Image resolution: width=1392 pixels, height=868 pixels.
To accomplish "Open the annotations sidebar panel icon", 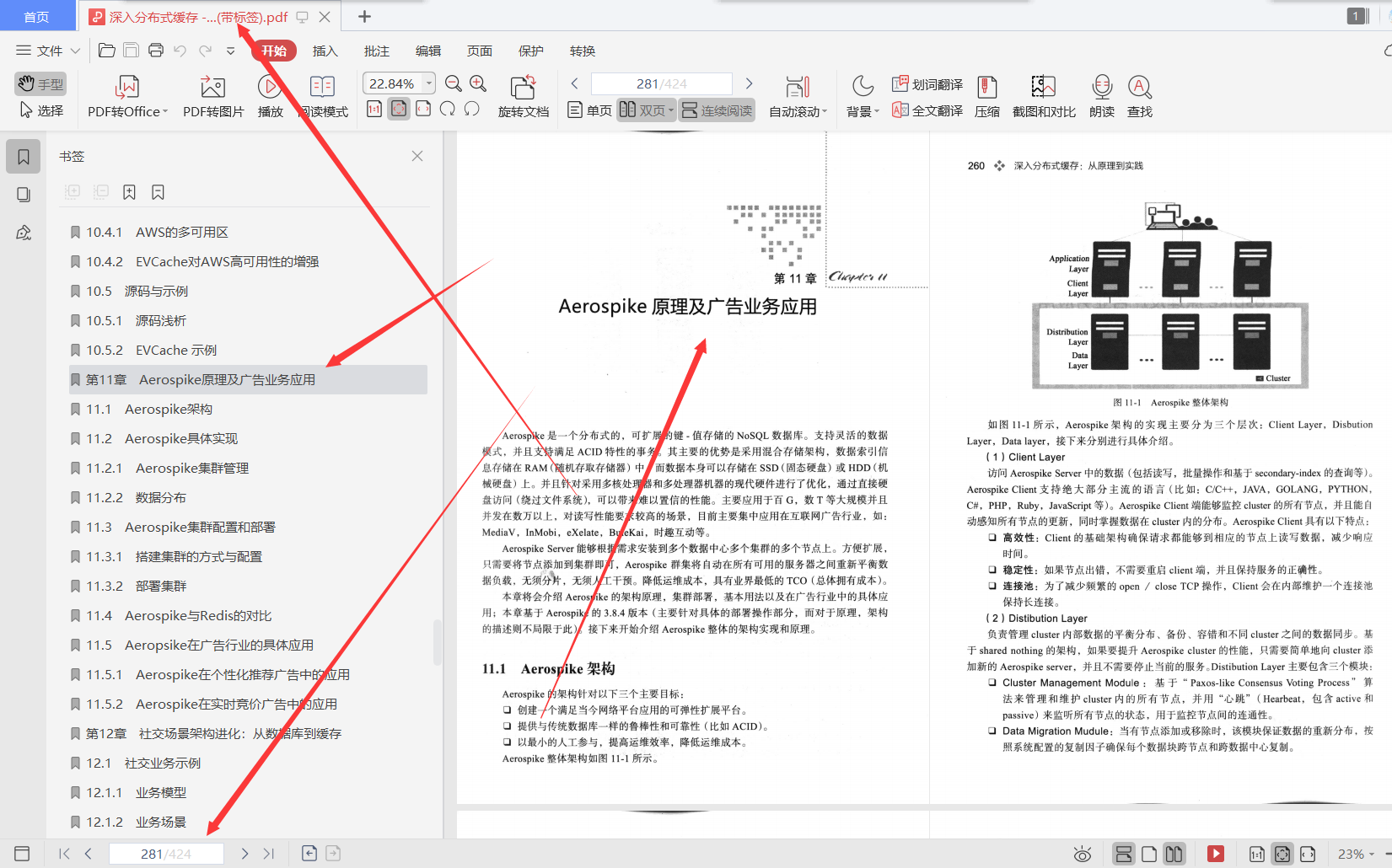I will (24, 233).
